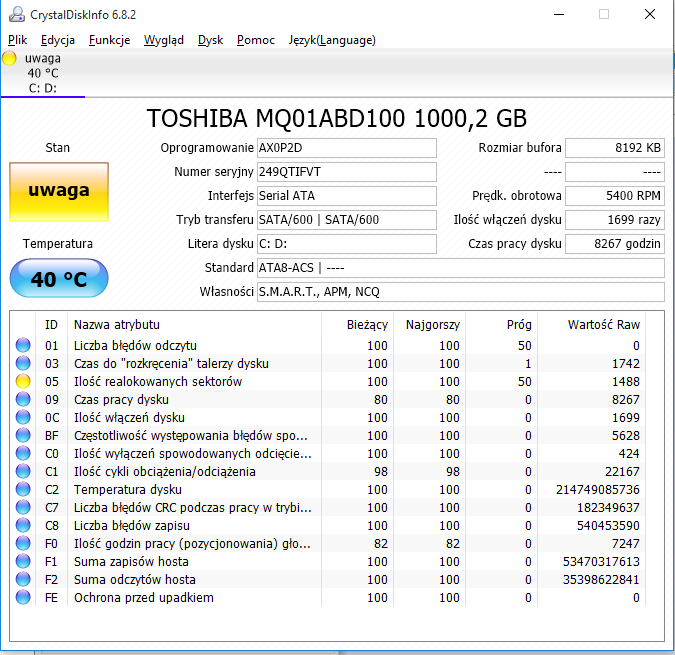Click the 1699 razy power-on count field
675x655 pixels.
[615, 220]
